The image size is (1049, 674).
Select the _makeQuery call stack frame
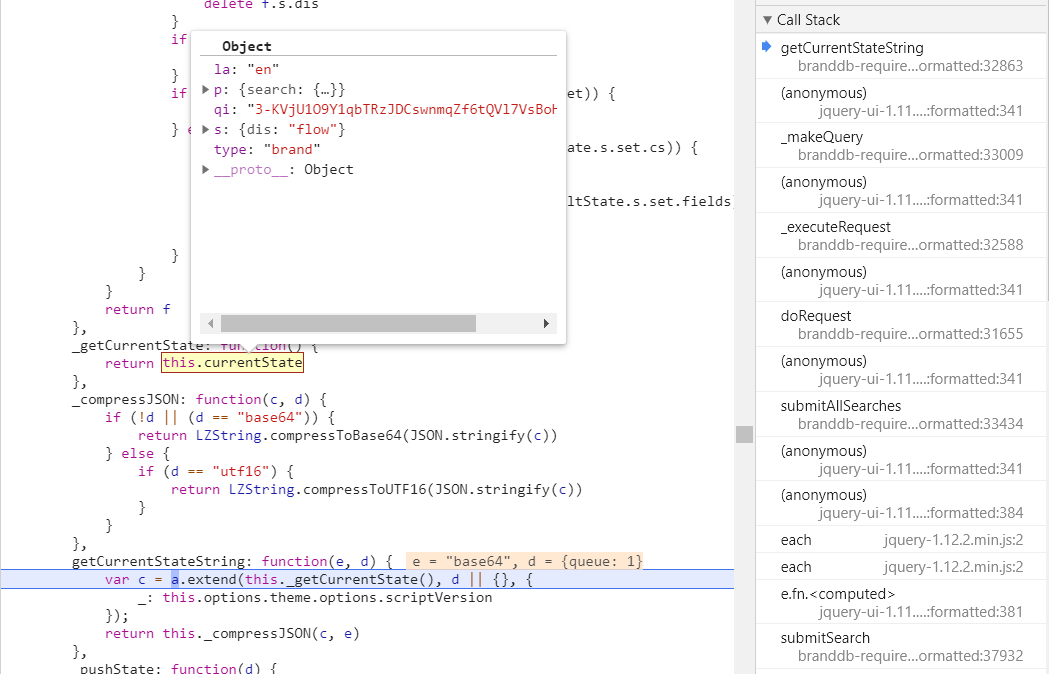[821, 137]
